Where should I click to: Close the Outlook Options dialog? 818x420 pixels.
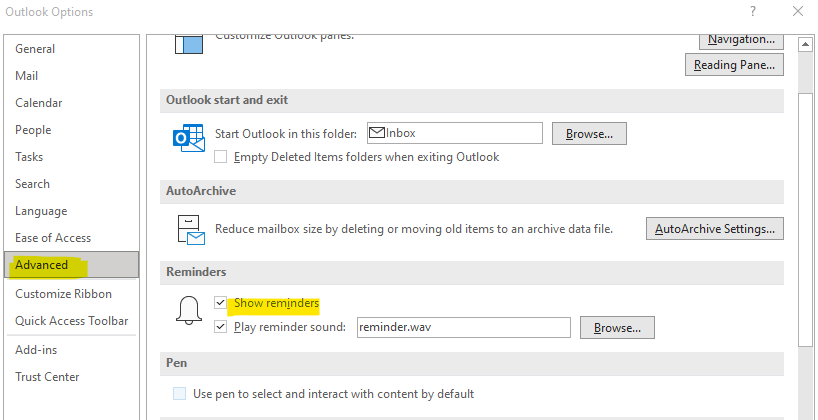pyautogui.click(x=798, y=11)
